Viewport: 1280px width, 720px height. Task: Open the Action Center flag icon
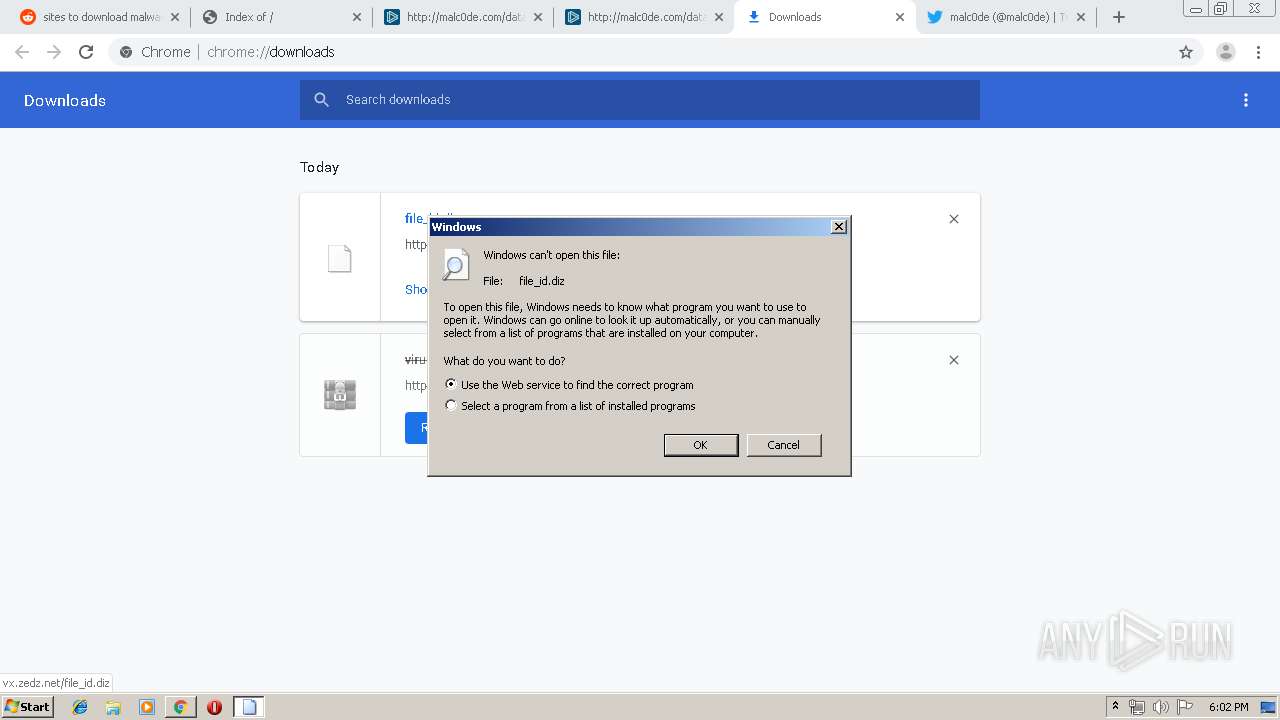pos(1185,707)
